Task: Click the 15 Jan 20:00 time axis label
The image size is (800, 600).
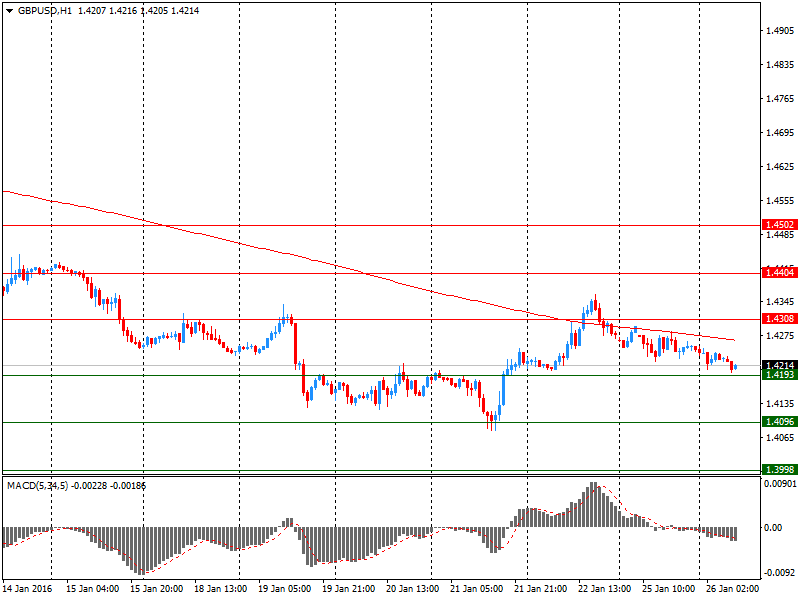Action: pyautogui.click(x=157, y=589)
